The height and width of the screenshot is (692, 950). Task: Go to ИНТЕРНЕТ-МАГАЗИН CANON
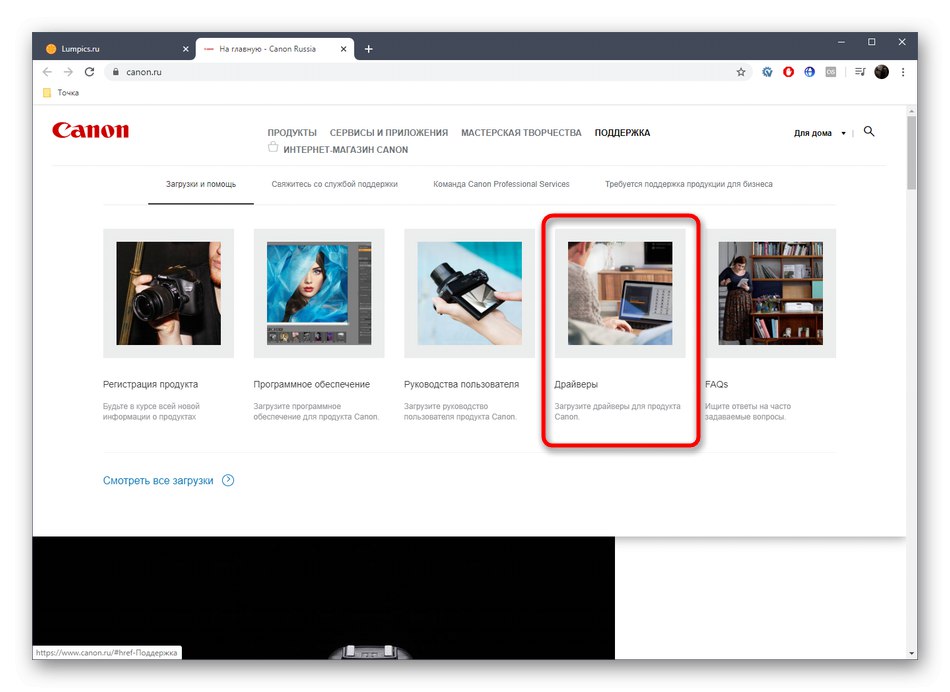coord(345,150)
